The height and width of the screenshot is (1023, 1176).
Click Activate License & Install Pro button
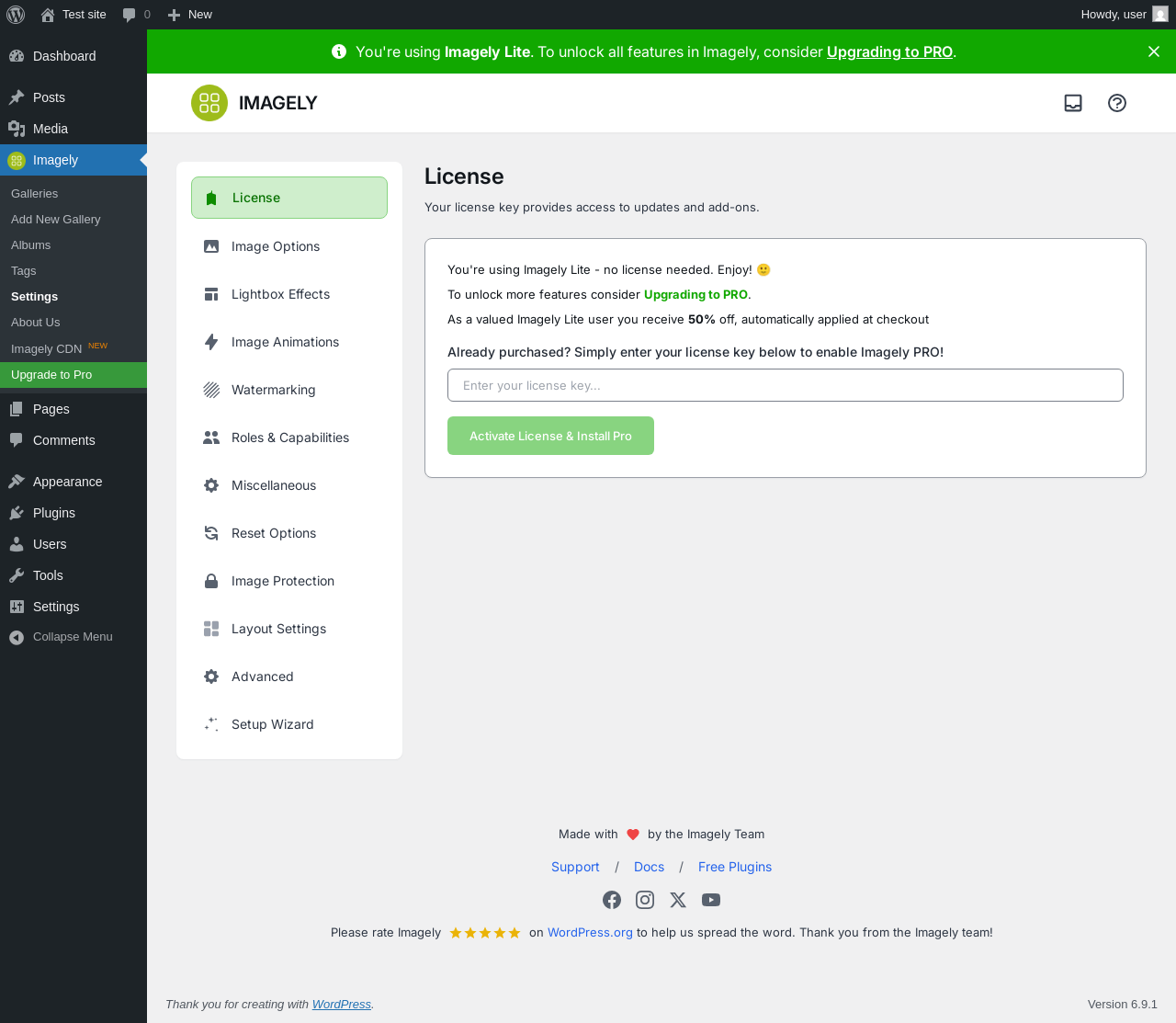(x=550, y=436)
